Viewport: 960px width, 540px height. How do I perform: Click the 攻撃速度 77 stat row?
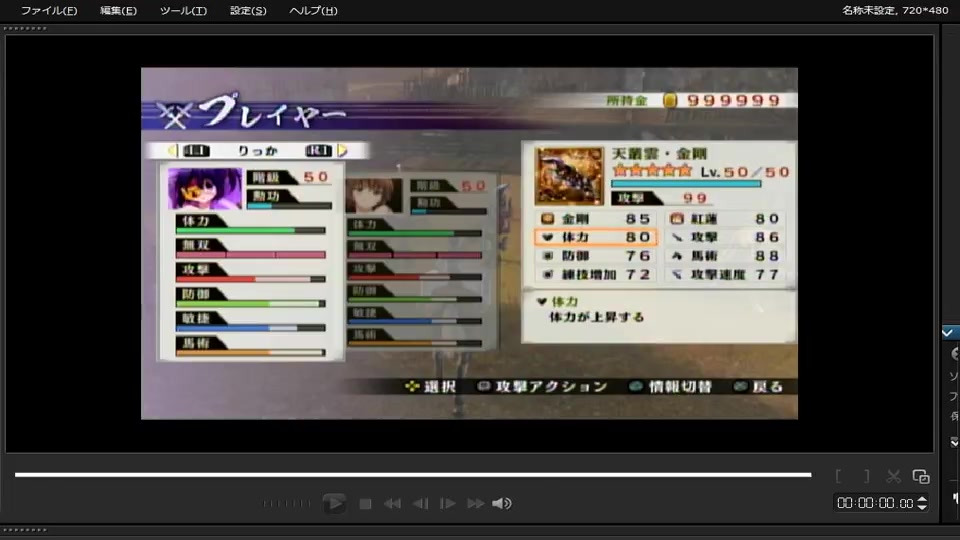tap(724, 274)
